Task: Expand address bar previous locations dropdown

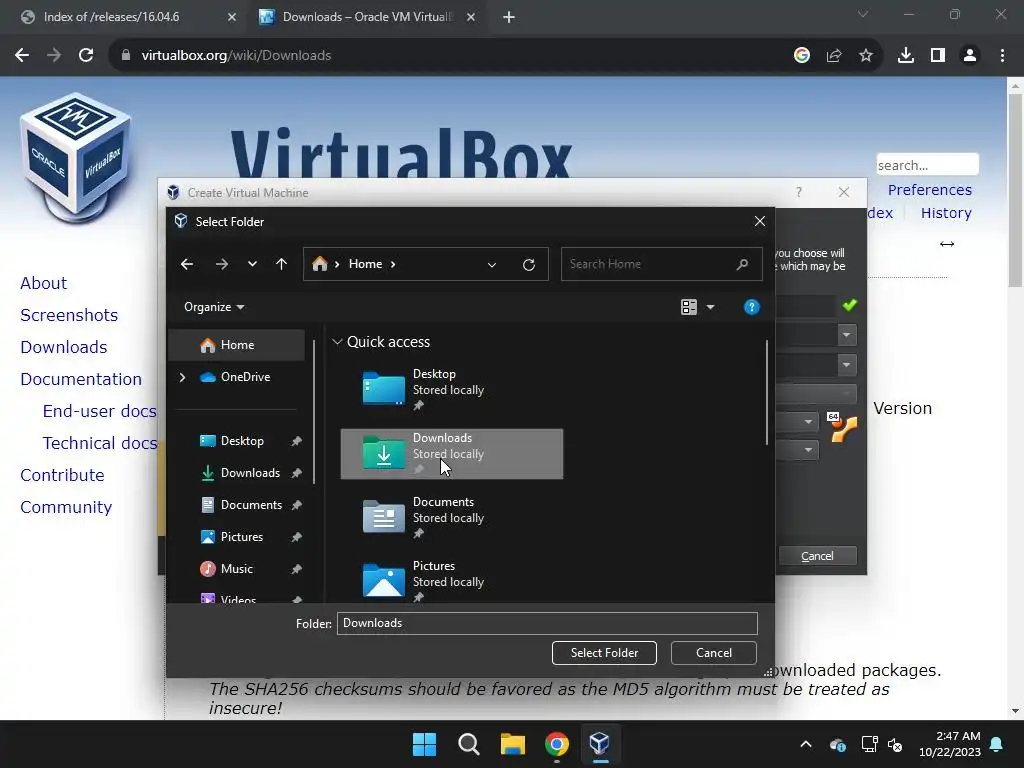Action: [492, 264]
